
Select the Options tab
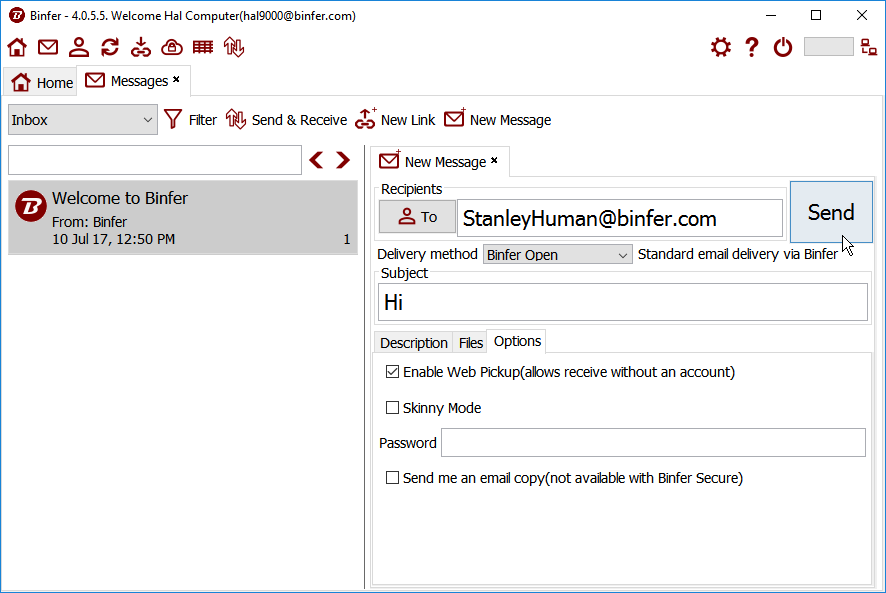(x=517, y=341)
